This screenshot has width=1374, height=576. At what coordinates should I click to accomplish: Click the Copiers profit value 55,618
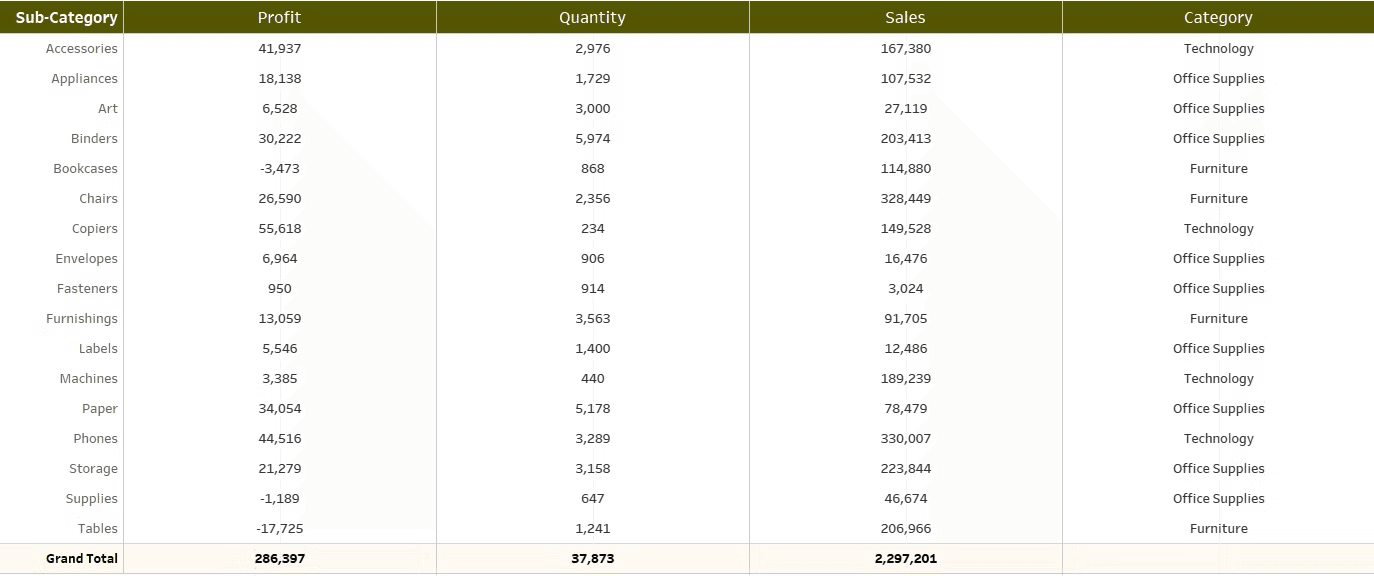[280, 228]
